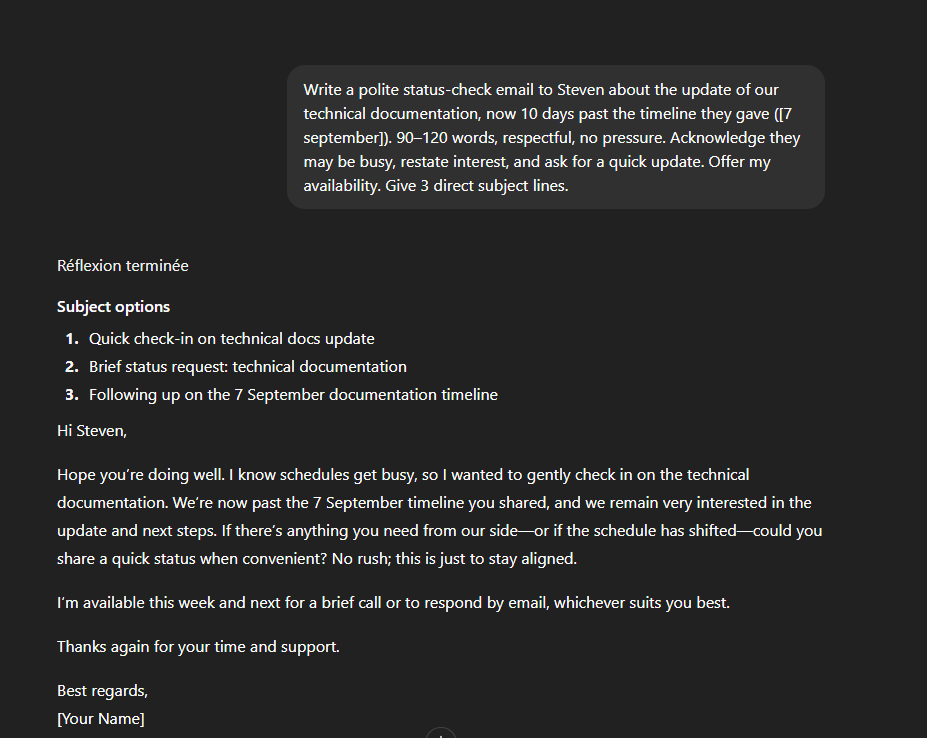
Task: Click the list number "2." marker
Action: point(72,367)
